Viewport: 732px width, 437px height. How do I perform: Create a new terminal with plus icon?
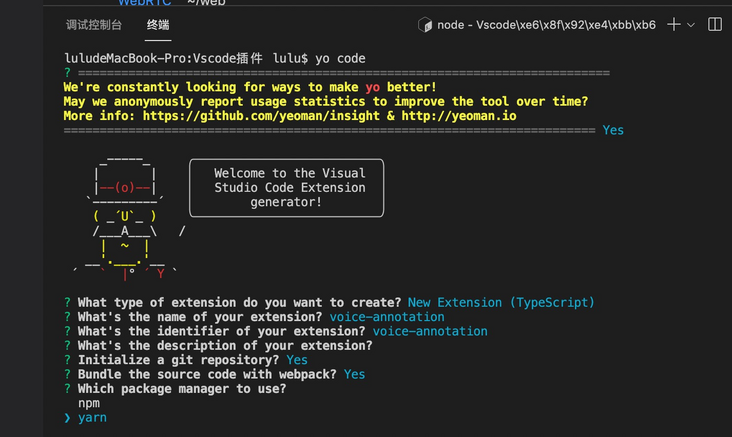click(674, 24)
